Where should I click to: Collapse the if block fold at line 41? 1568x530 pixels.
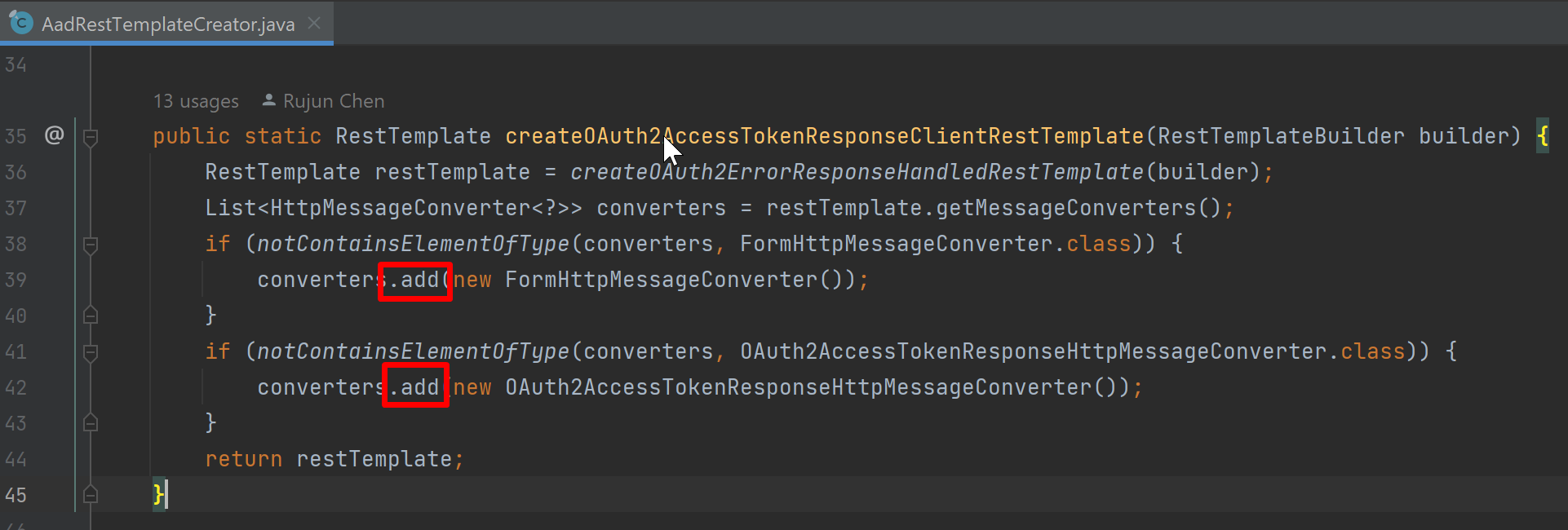coord(91,351)
